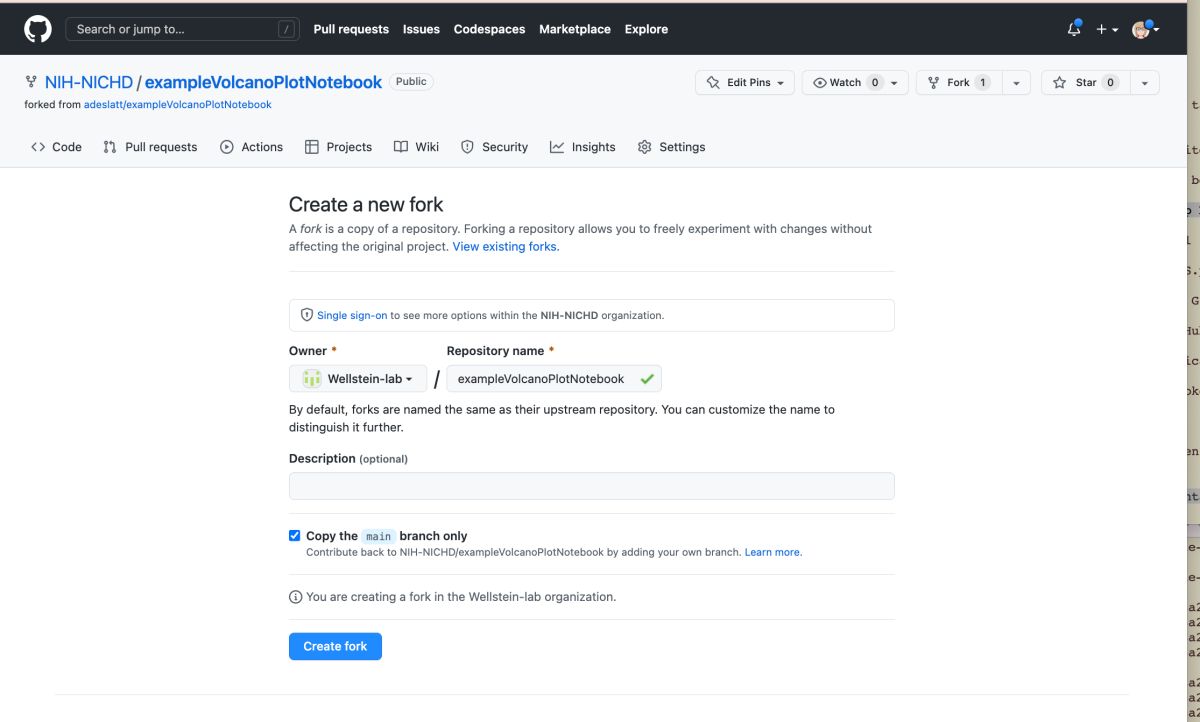Screen dimensions: 1200x722
Task: Open the GitHub home logo
Action: (37, 29)
